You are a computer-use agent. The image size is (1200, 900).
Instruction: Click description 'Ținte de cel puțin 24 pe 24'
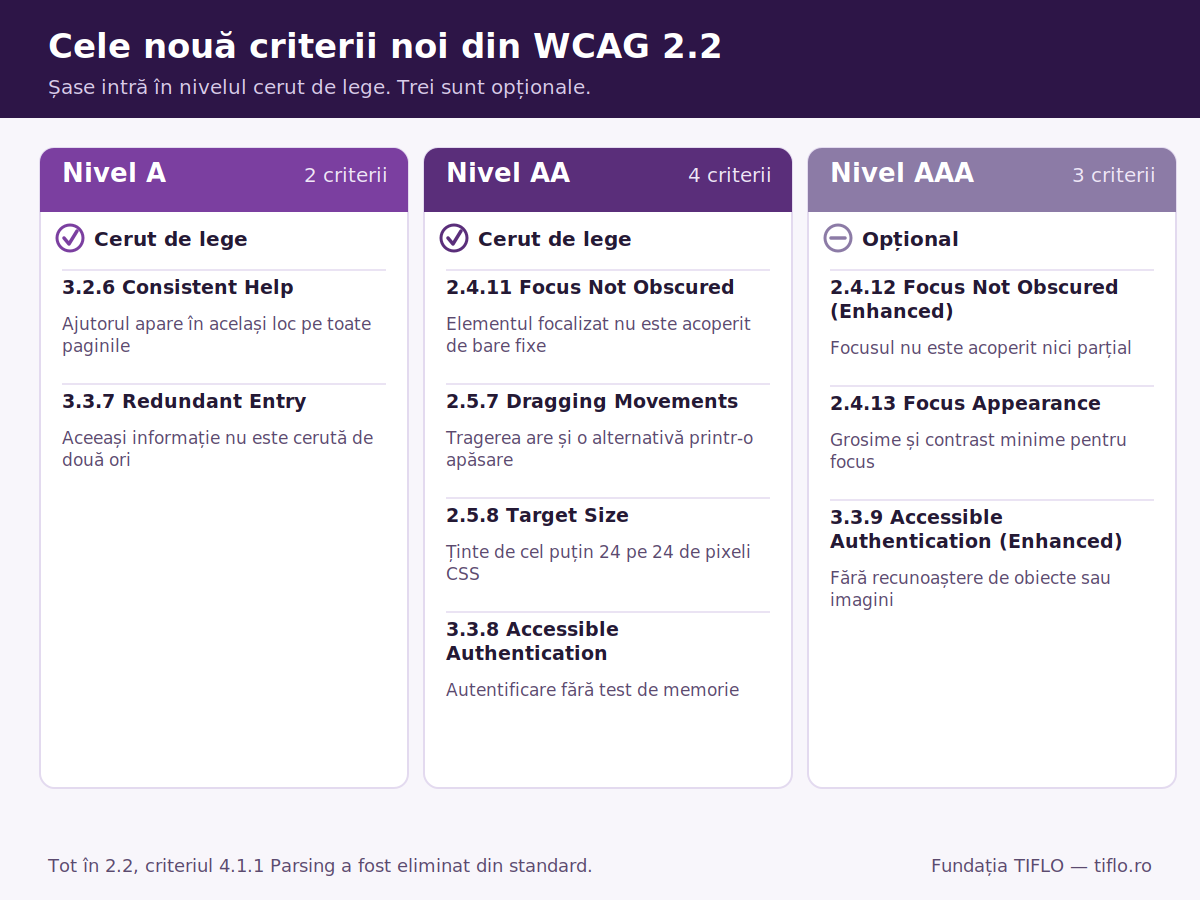[598, 563]
